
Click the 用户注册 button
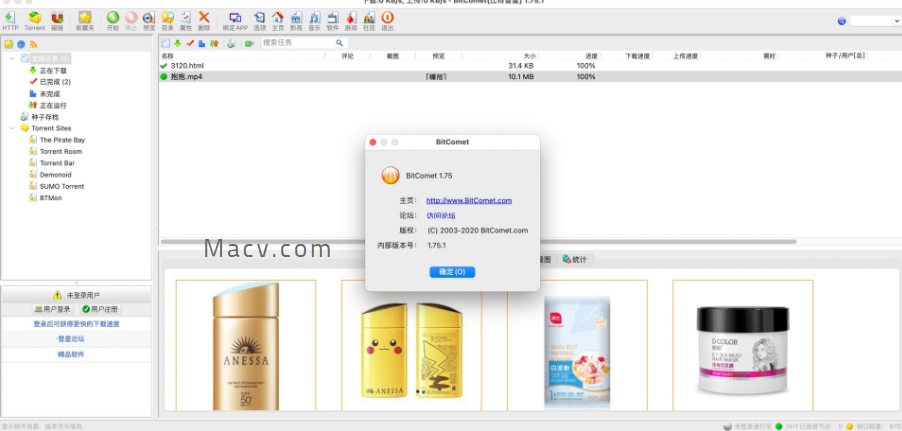pos(100,310)
